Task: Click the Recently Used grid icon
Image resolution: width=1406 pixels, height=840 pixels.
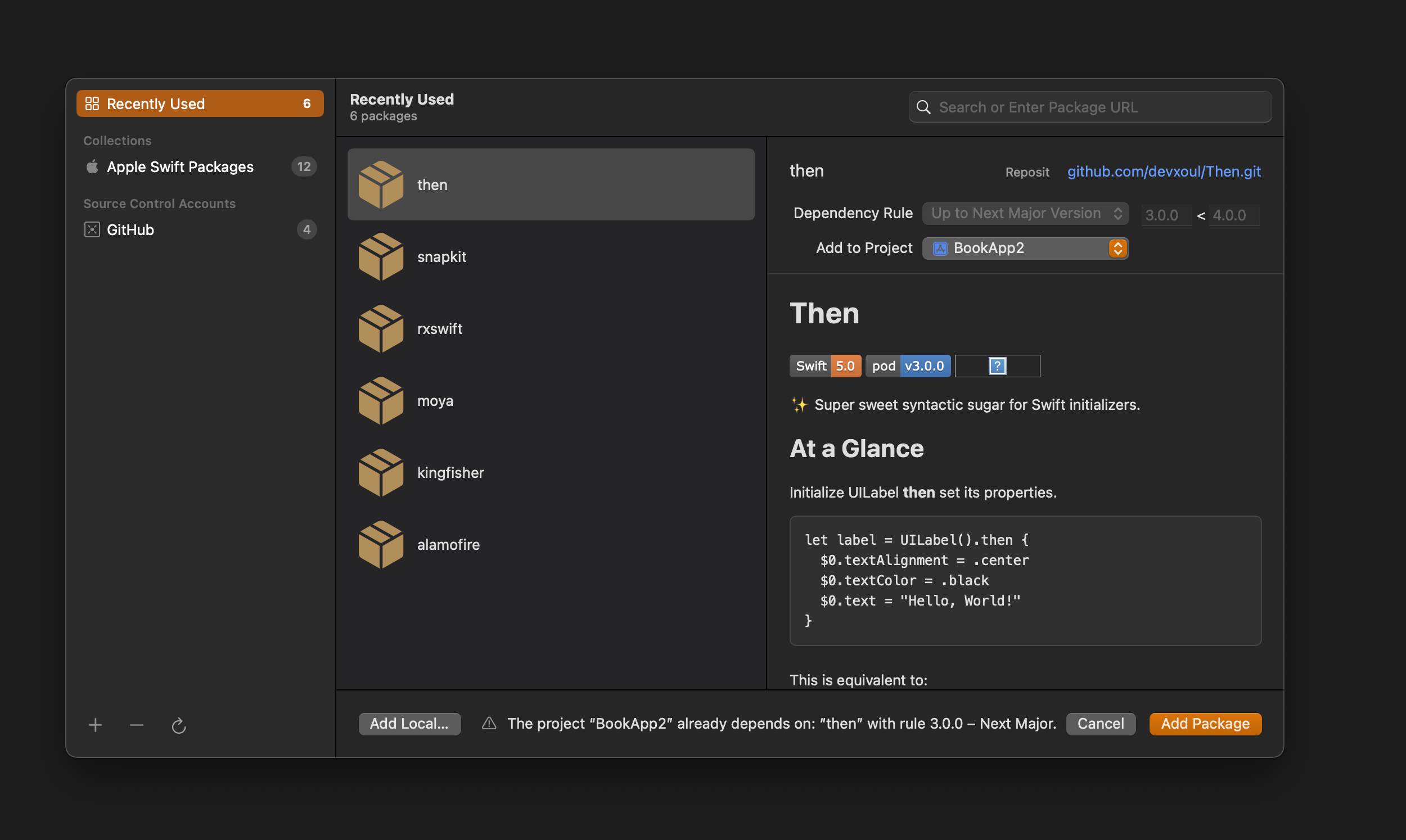Action: pyautogui.click(x=92, y=103)
